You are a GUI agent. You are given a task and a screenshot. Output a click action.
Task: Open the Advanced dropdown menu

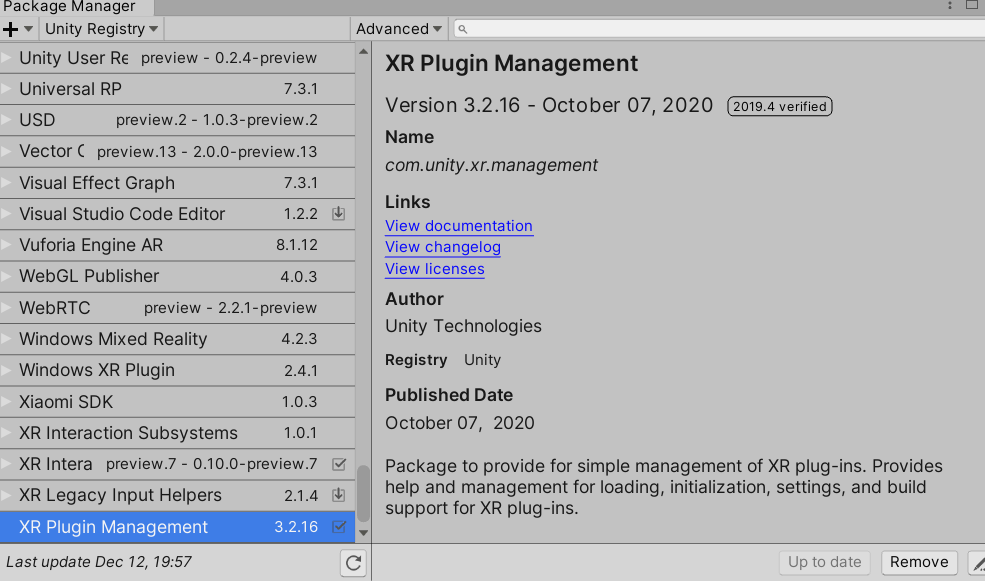coord(398,29)
